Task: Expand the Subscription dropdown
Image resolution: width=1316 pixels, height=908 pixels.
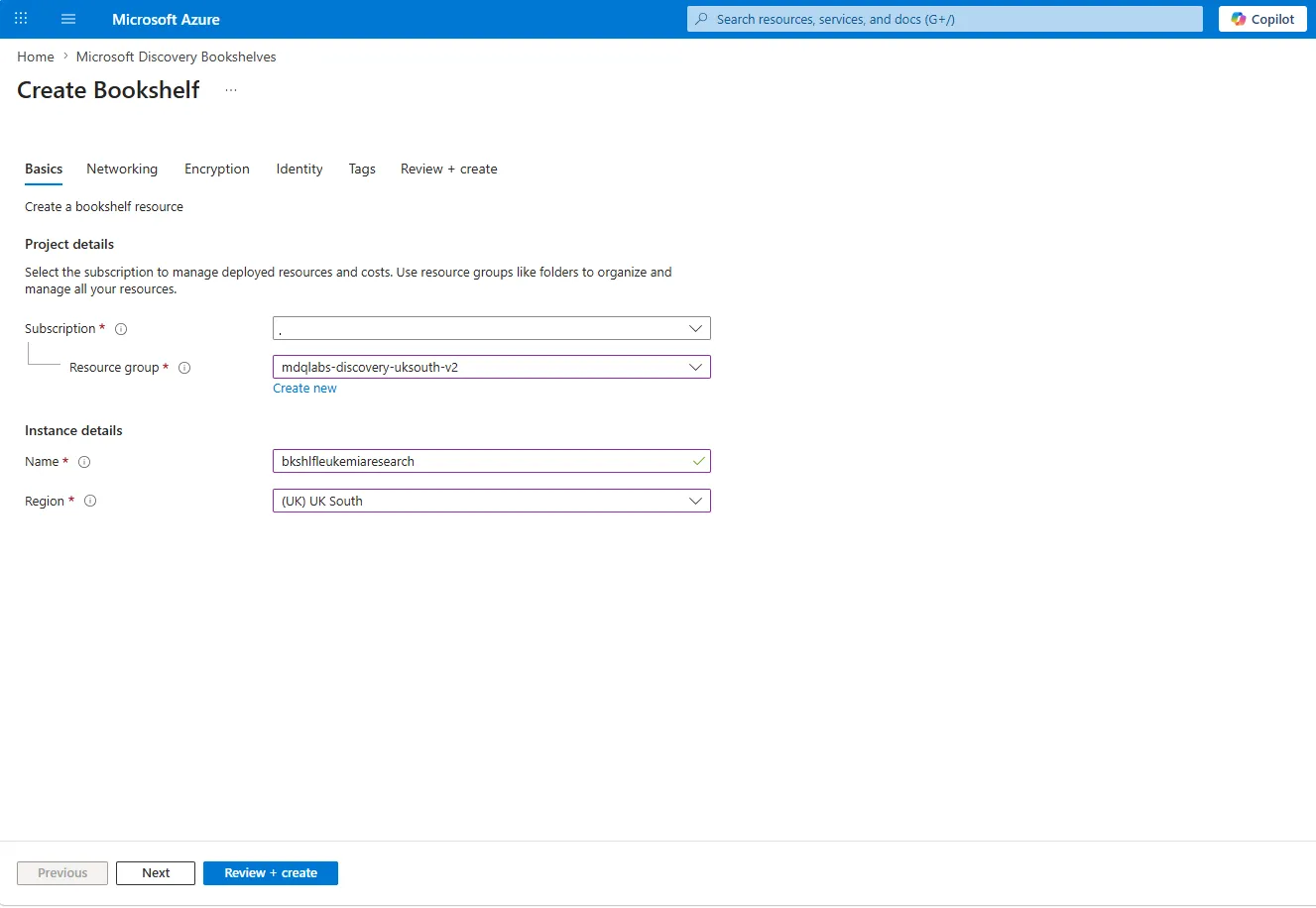Action: pyautogui.click(x=492, y=328)
